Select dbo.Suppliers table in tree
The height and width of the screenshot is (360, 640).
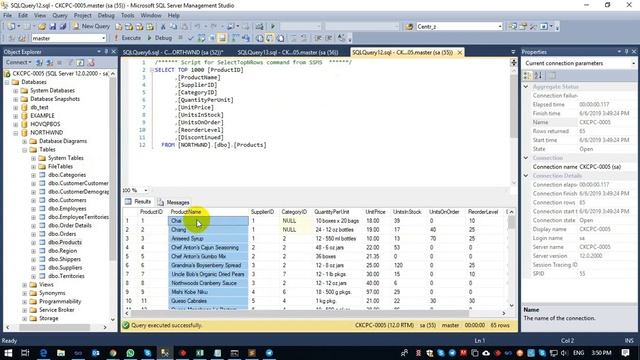click(x=65, y=267)
